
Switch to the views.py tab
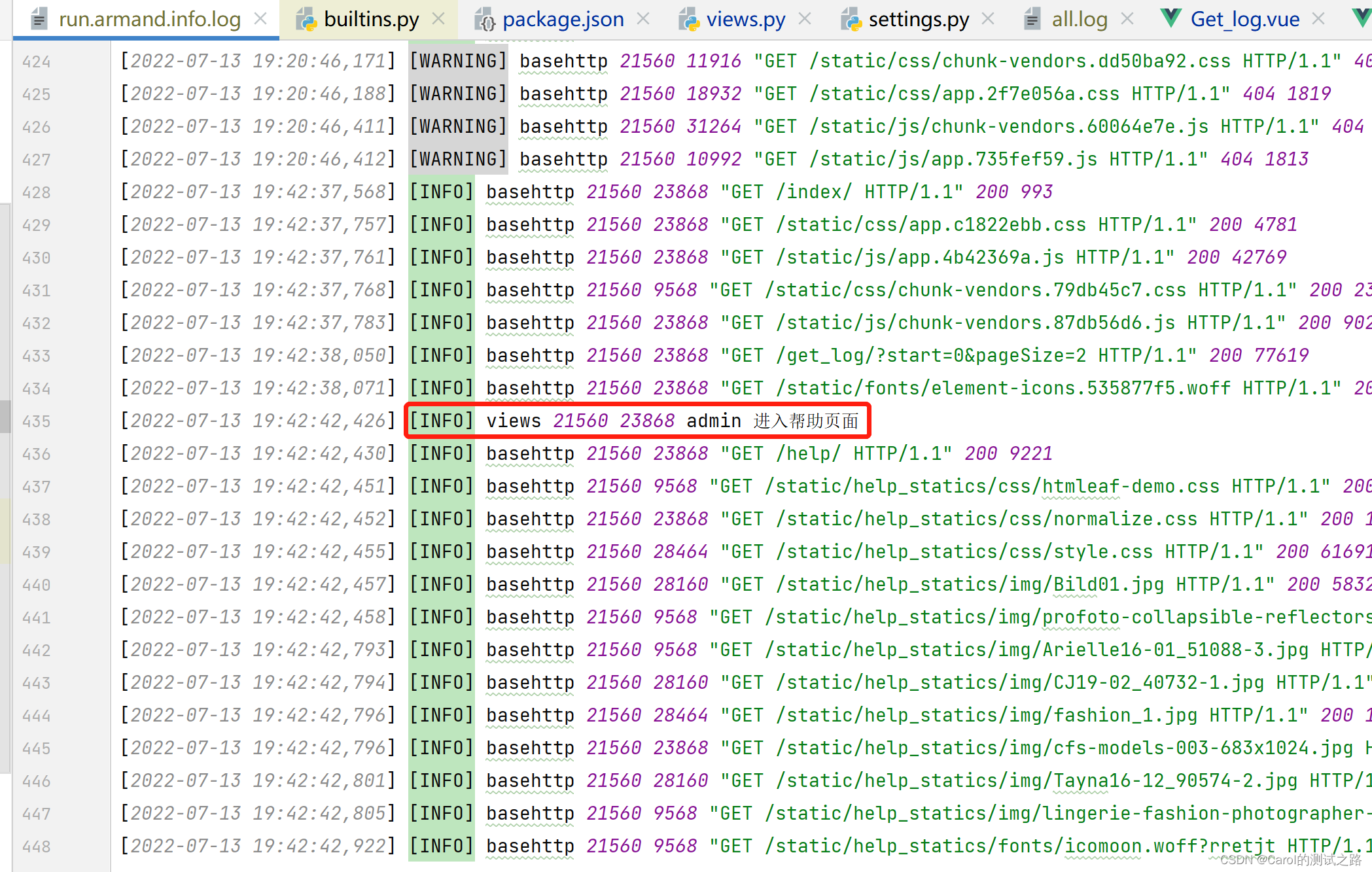tap(745, 19)
